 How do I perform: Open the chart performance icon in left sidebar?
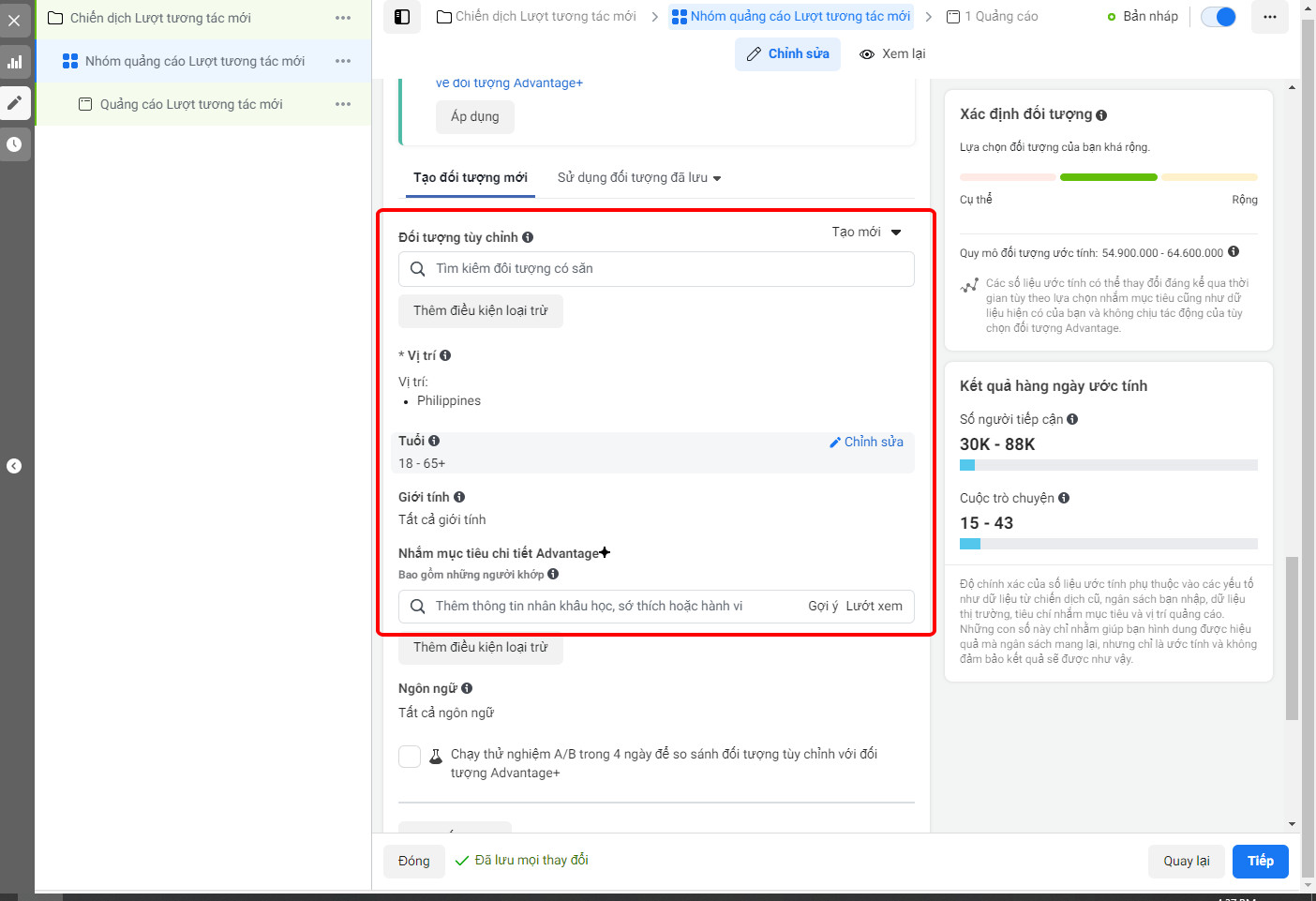click(x=14, y=62)
